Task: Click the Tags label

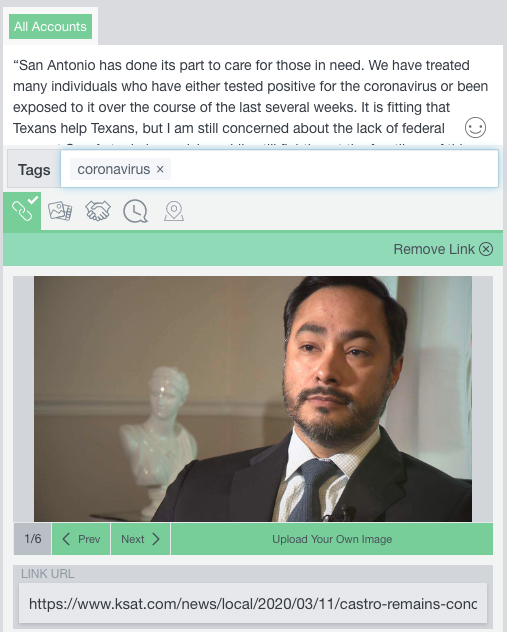Action: click(x=34, y=170)
